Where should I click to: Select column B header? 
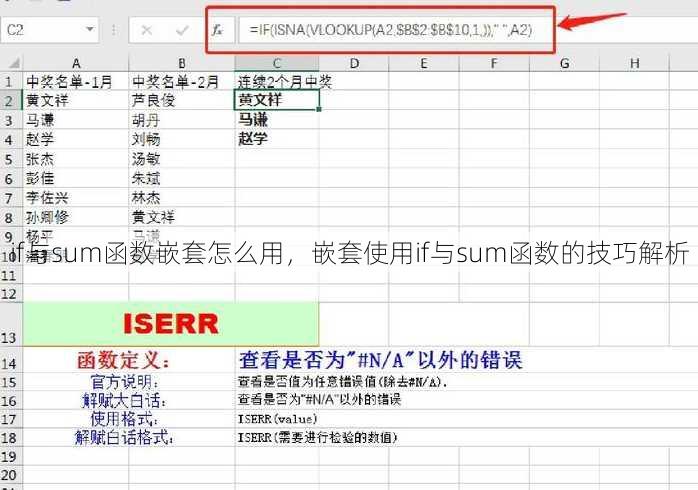(182, 63)
